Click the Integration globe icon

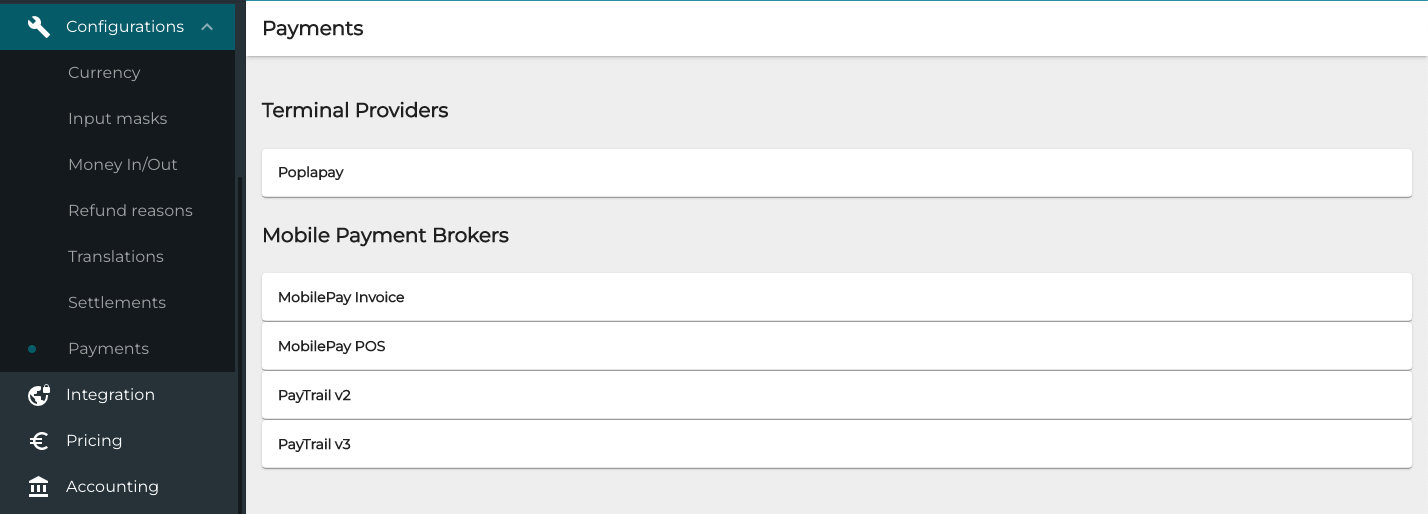(39, 395)
